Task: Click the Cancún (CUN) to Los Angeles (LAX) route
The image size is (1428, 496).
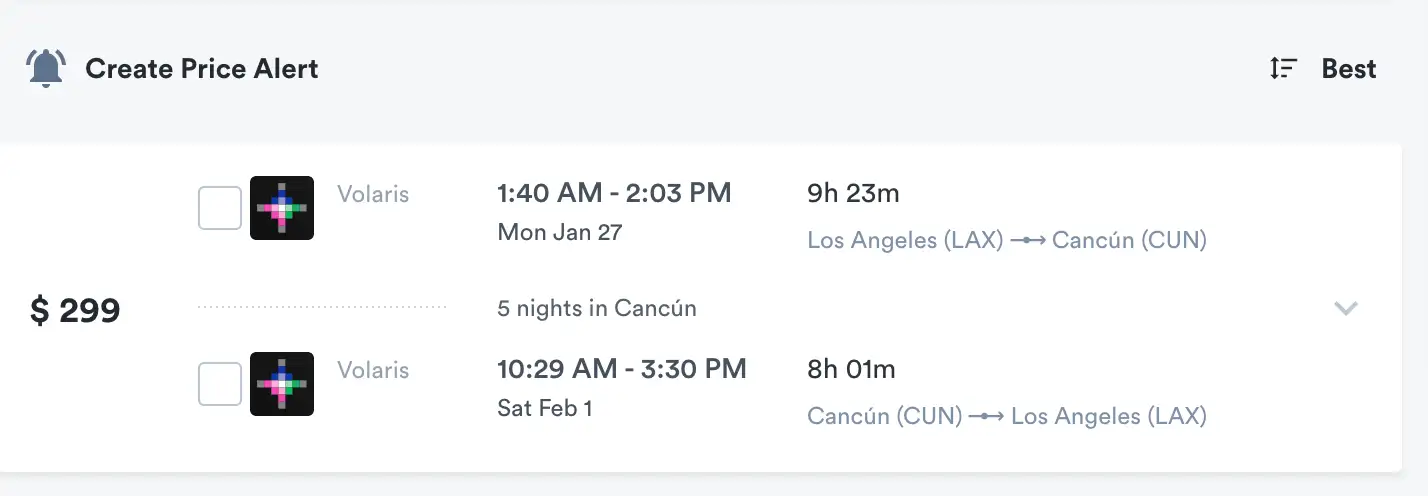Action: coord(1006,417)
